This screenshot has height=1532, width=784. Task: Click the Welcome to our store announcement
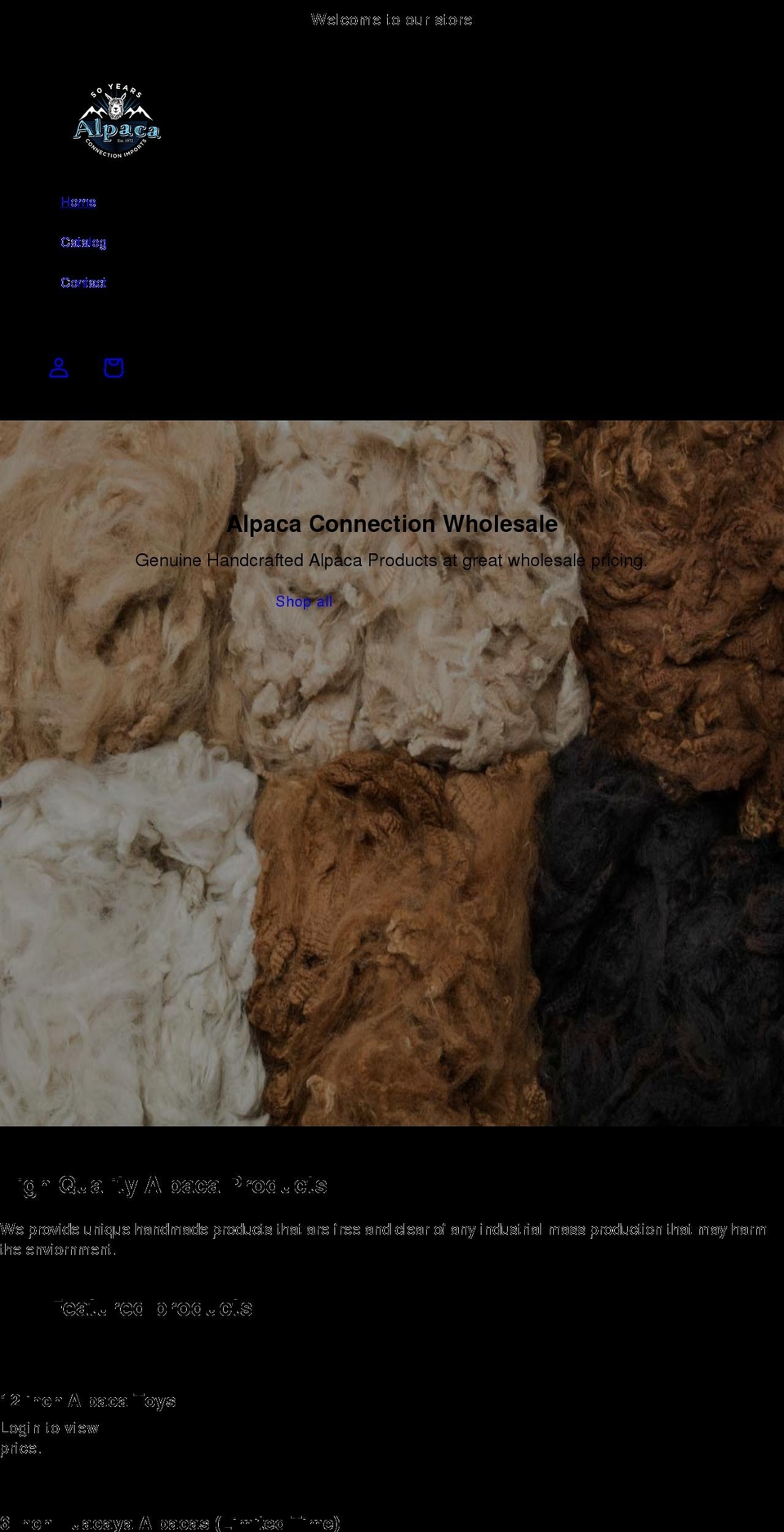point(392,20)
